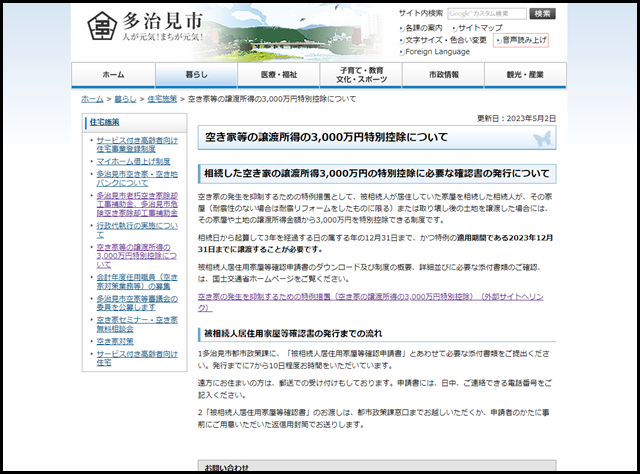
Task: Click the Tajimi city logo emblem
Action: pyautogui.click(x=102, y=25)
